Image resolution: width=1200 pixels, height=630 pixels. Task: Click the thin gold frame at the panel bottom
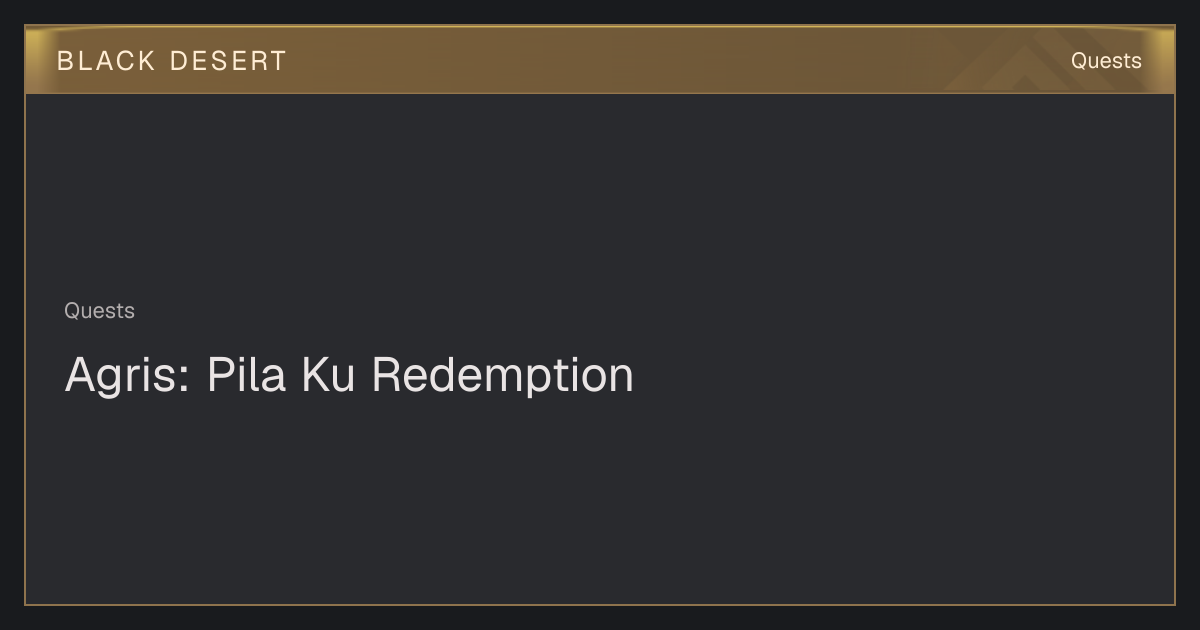[x=600, y=604]
